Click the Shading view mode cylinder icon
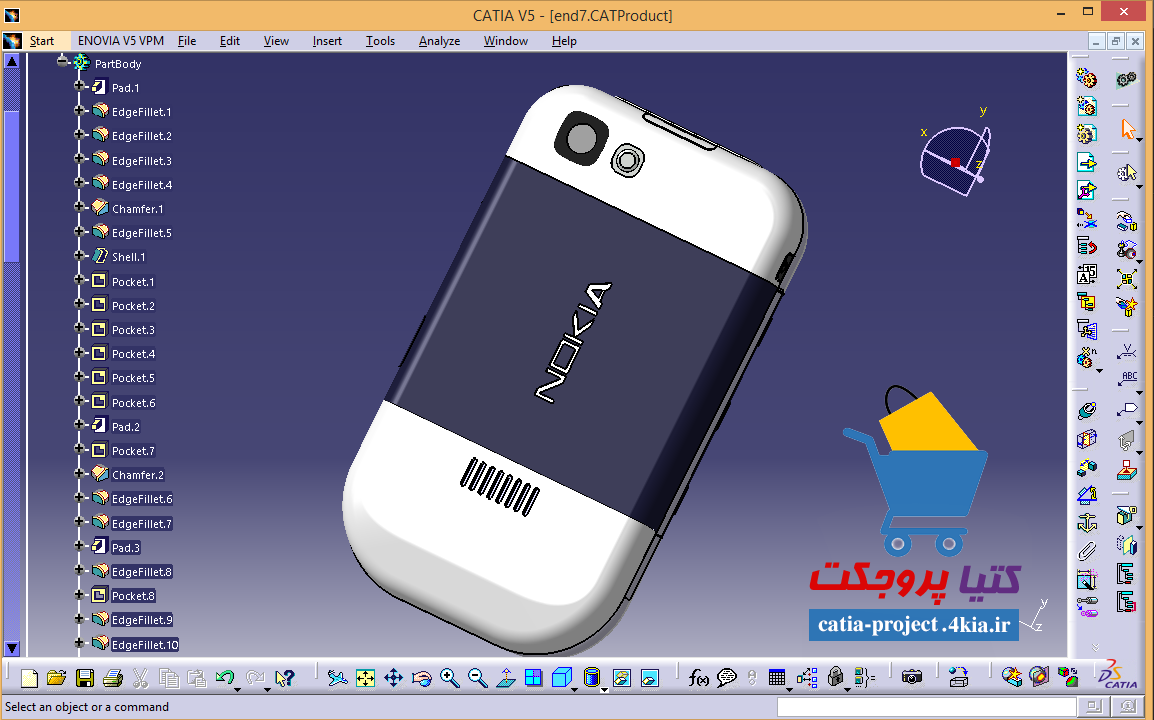Screen dimensions: 1154x720 [x=592, y=677]
